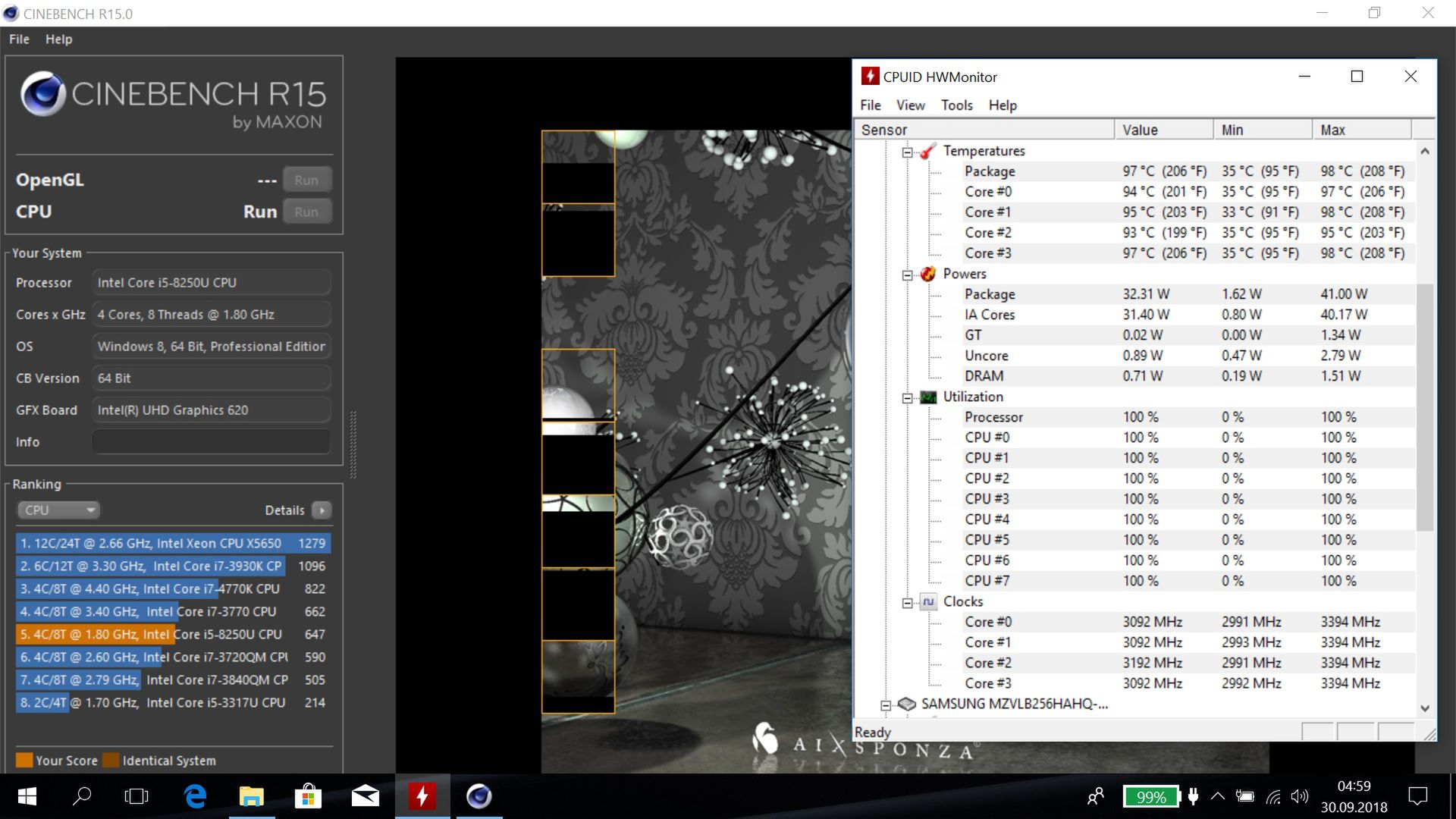Click the HWMonitor taskbar icon
Image resolution: width=1456 pixels, height=819 pixels.
(x=422, y=796)
